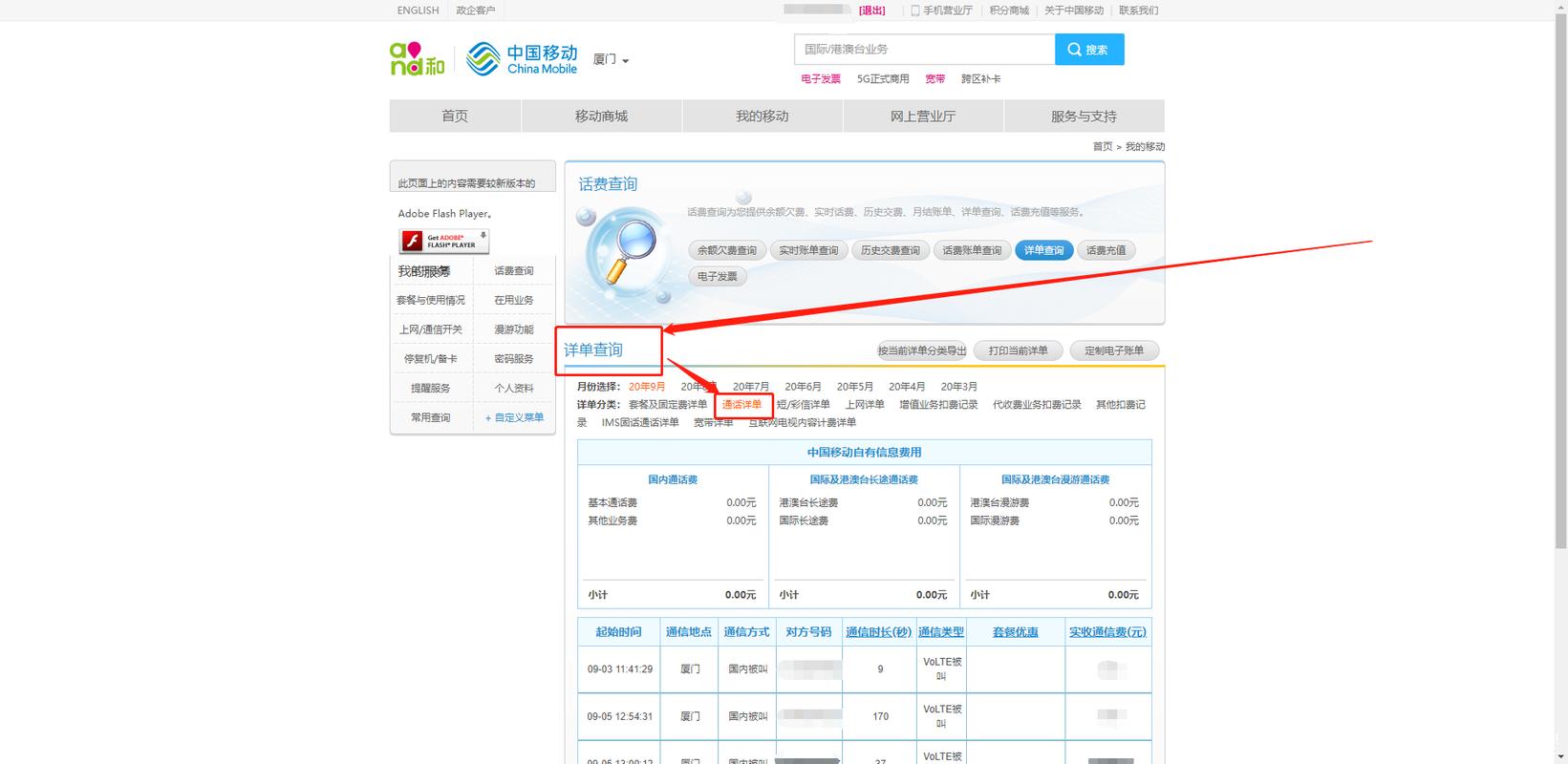Image resolution: width=1568 pixels, height=764 pixels.
Task: Click the 国际/港澳台业务 search field
Action: pyautogui.click(x=924, y=49)
